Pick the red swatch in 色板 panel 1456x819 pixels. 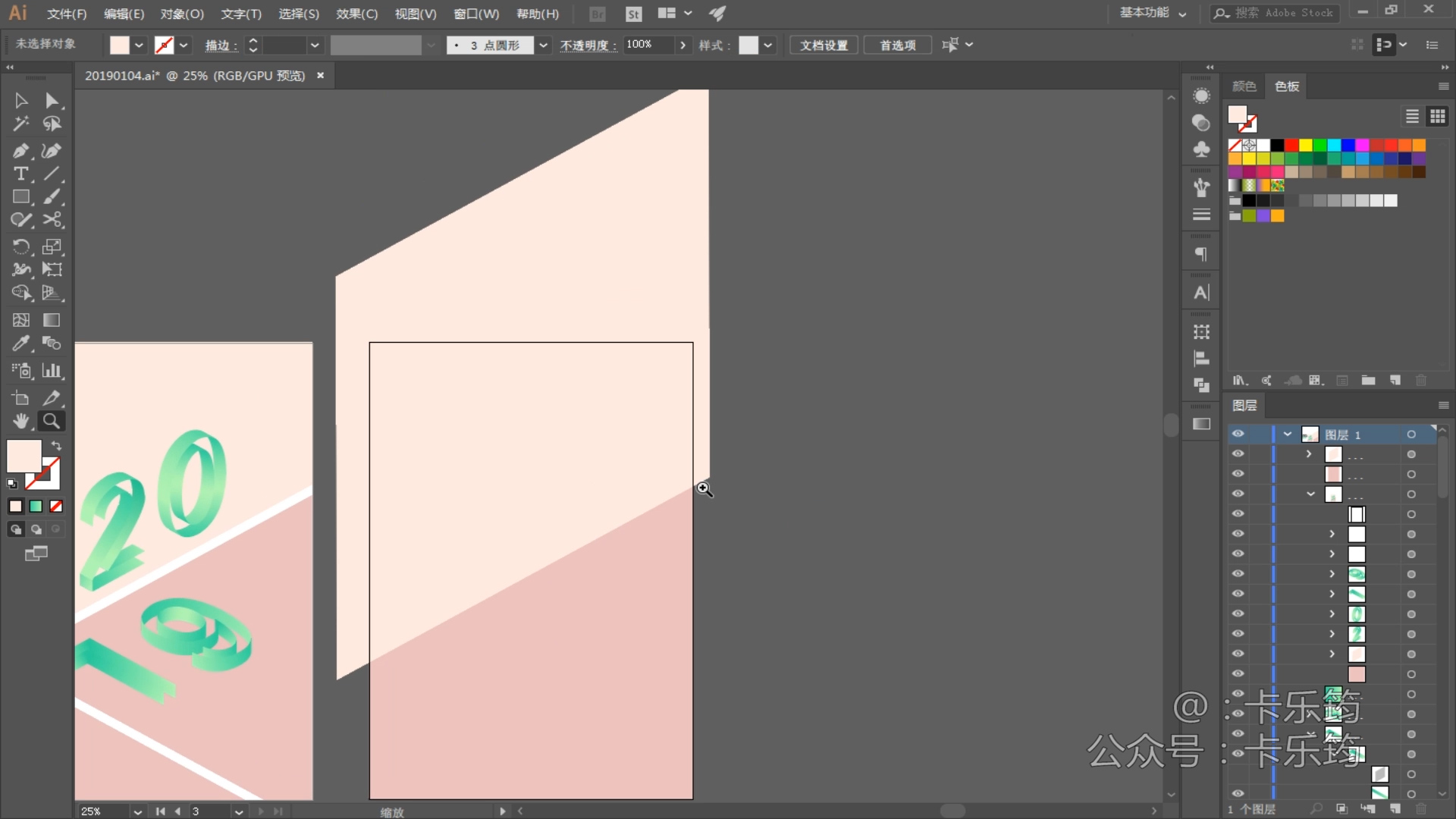point(1291,145)
